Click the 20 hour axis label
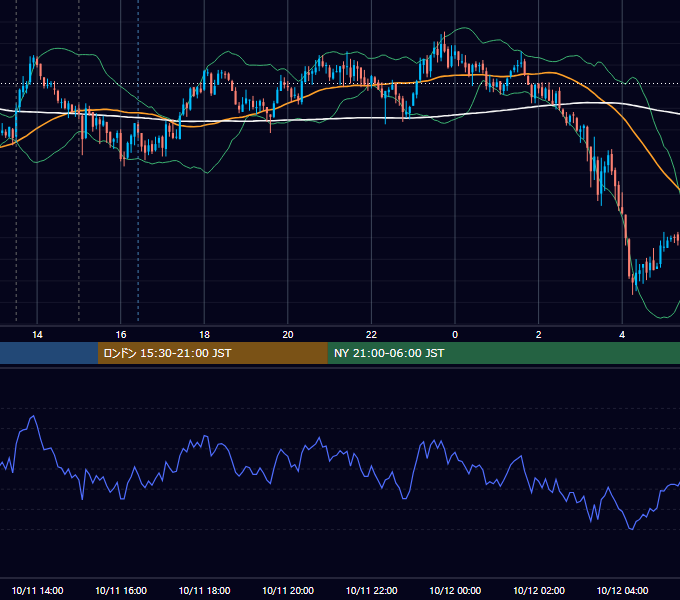 (288, 335)
